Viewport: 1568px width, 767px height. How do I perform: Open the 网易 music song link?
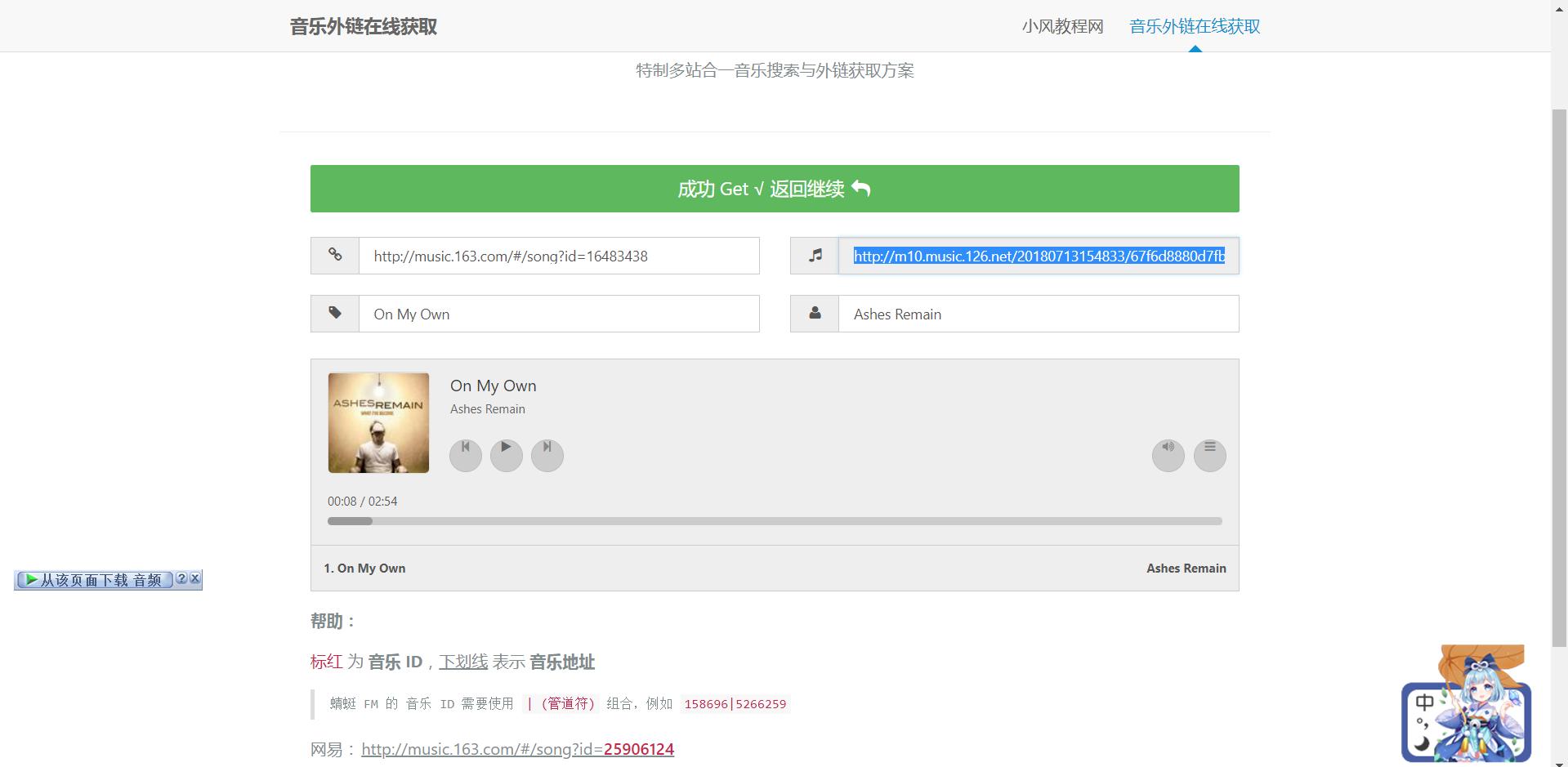(517, 749)
